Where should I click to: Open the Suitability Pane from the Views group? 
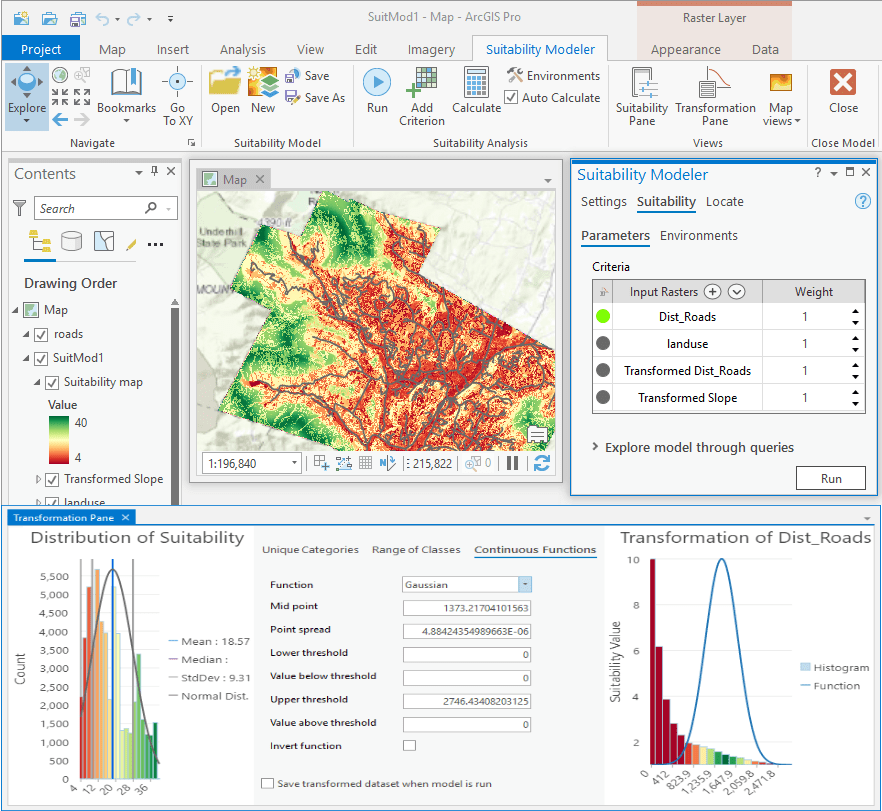click(641, 95)
